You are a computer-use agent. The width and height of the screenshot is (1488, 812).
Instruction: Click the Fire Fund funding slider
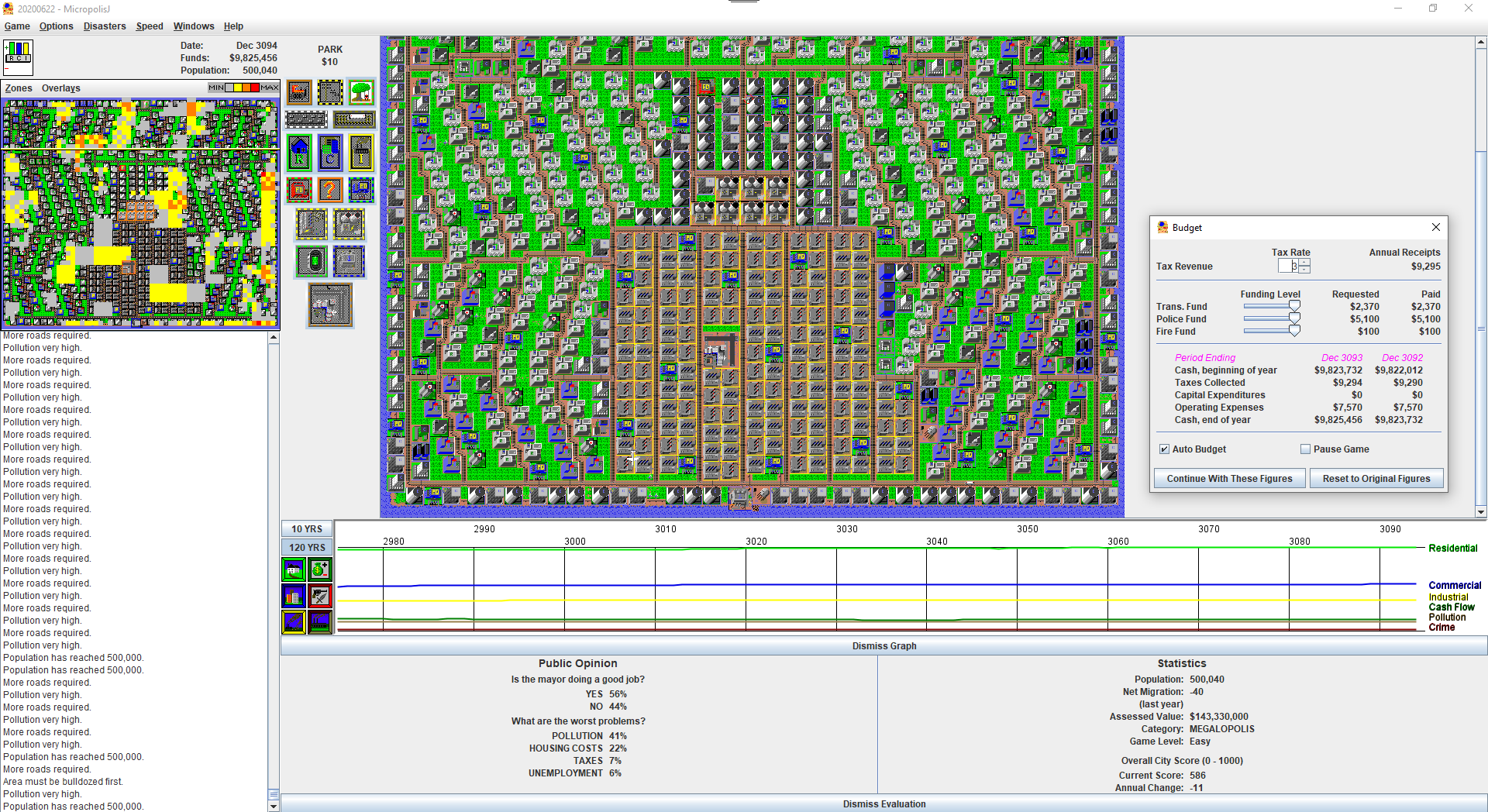tap(1272, 332)
